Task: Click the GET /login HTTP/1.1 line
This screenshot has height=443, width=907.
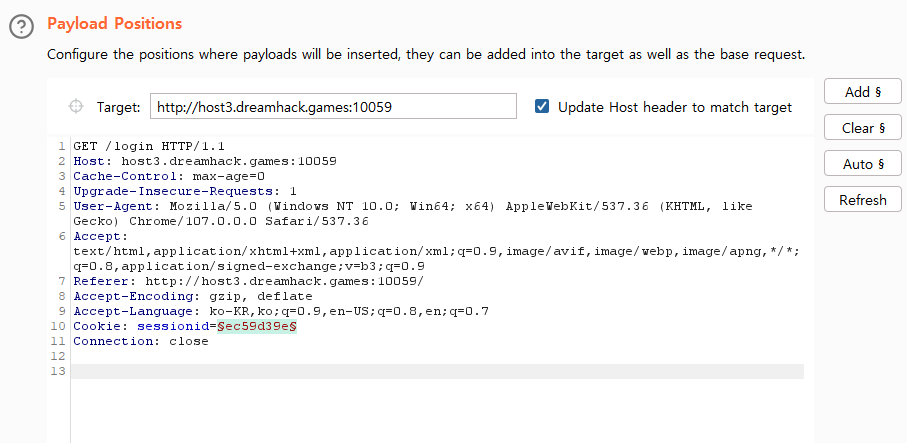Action: (149, 146)
